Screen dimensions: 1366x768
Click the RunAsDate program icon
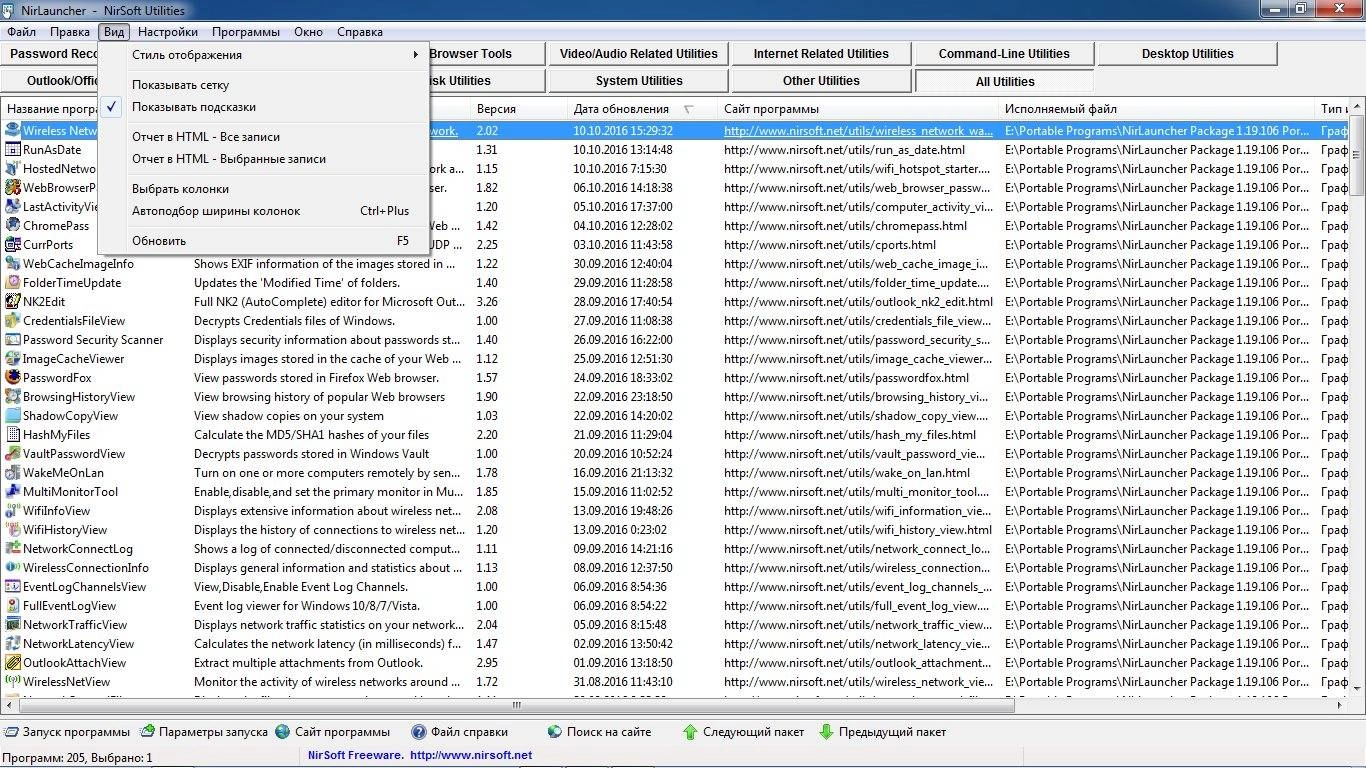(x=13, y=150)
